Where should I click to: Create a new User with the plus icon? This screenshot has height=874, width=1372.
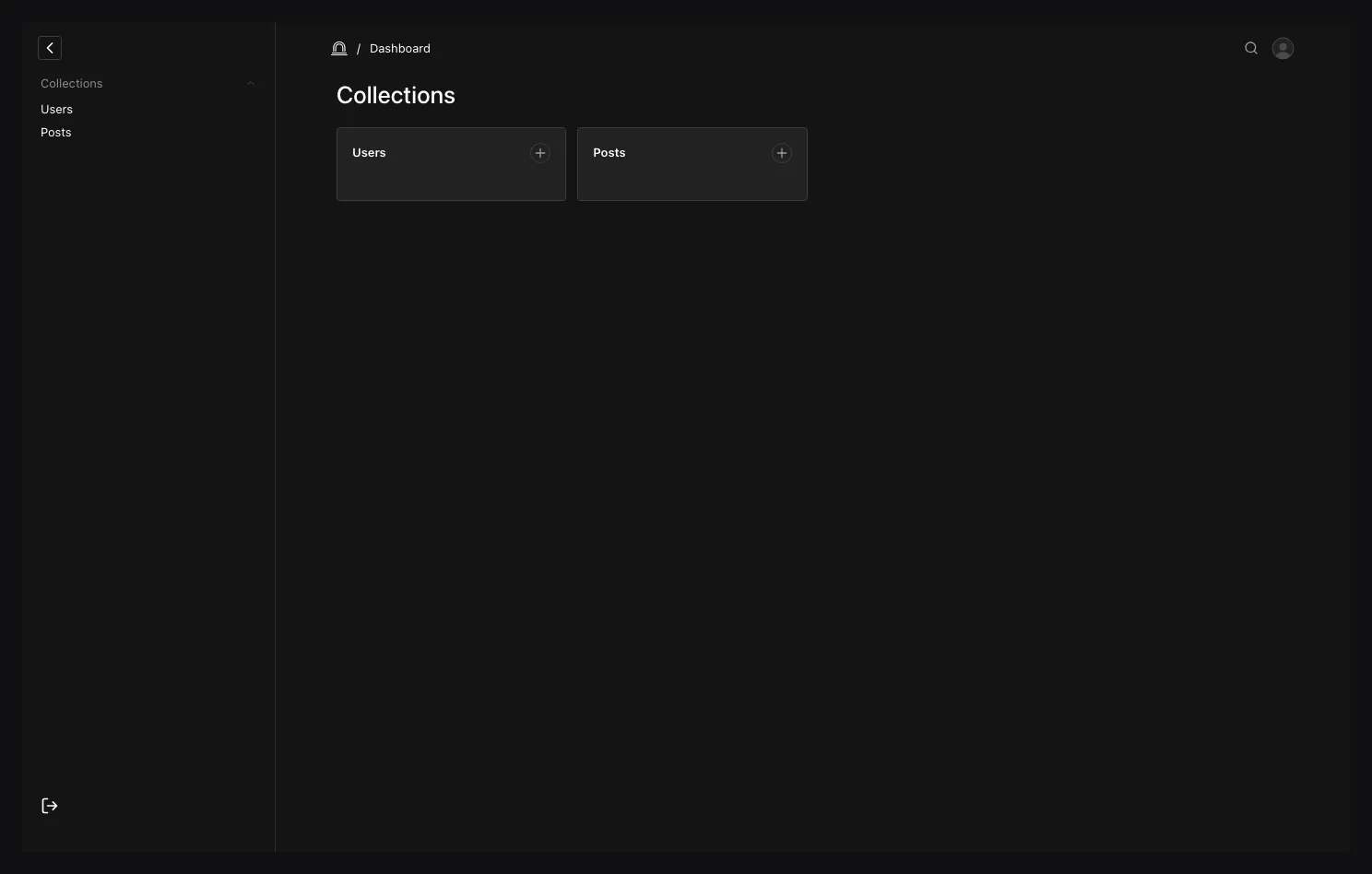pos(540,153)
